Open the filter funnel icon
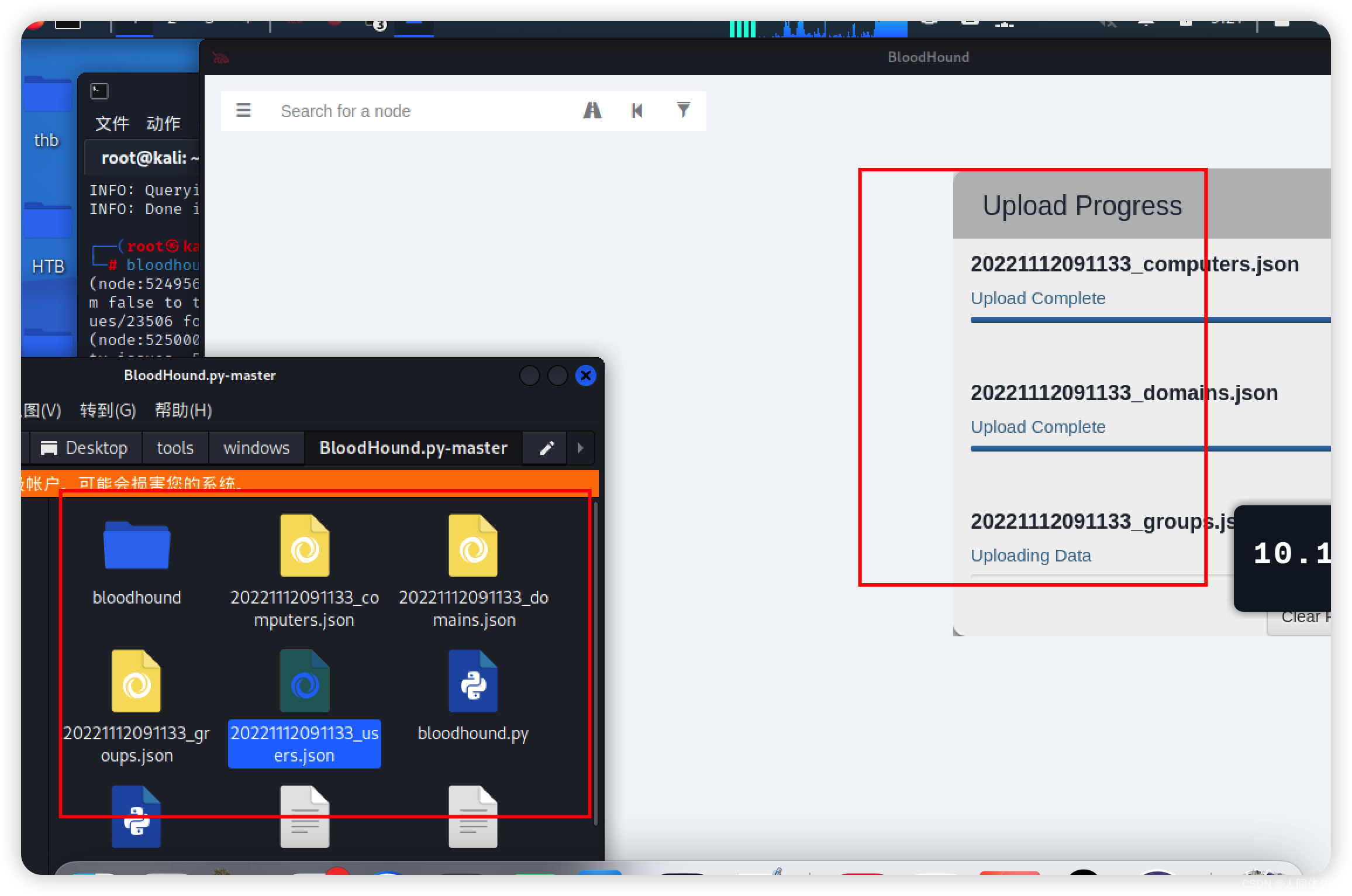1352x896 pixels. pyautogui.click(x=683, y=110)
